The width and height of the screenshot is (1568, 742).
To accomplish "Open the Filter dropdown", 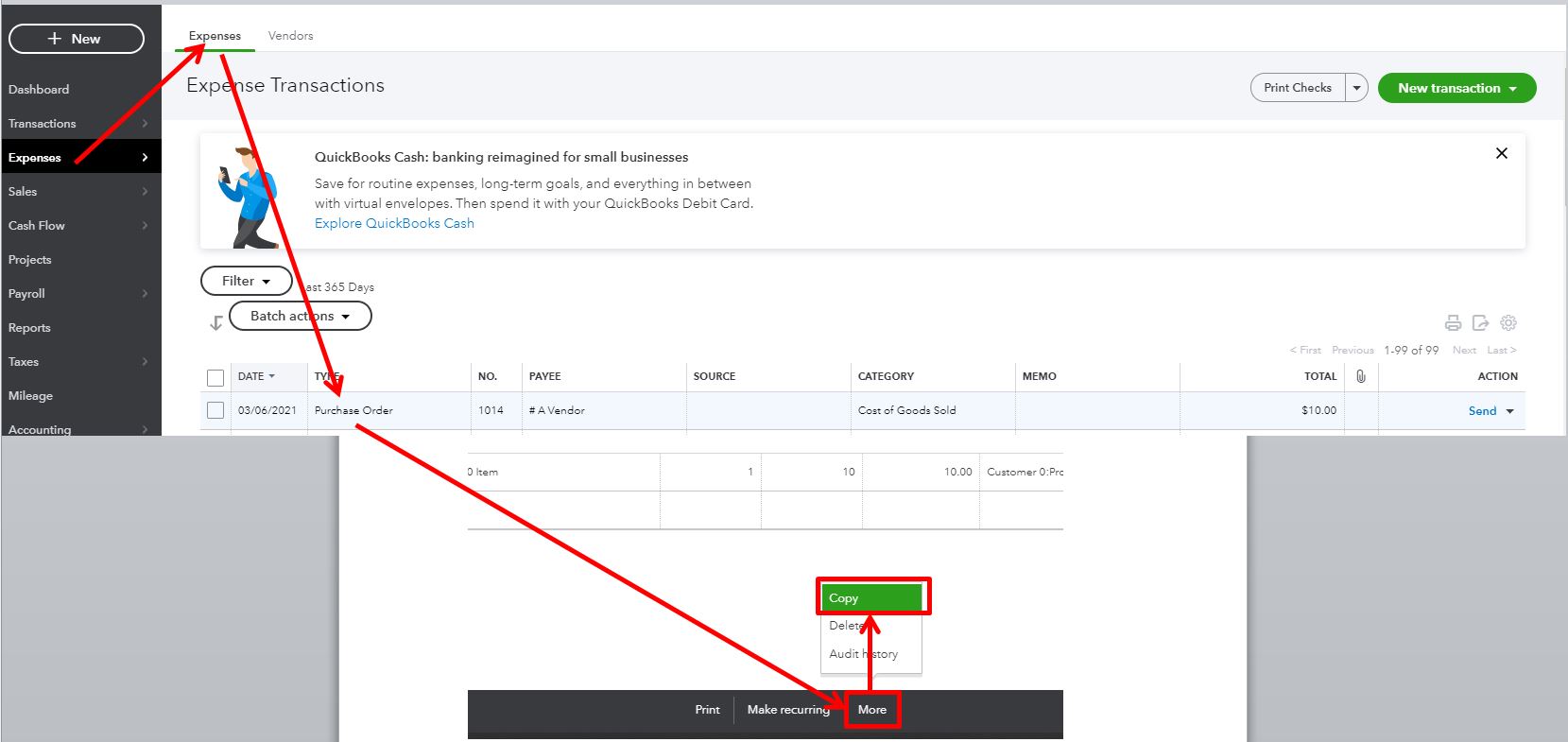I will click(x=246, y=281).
